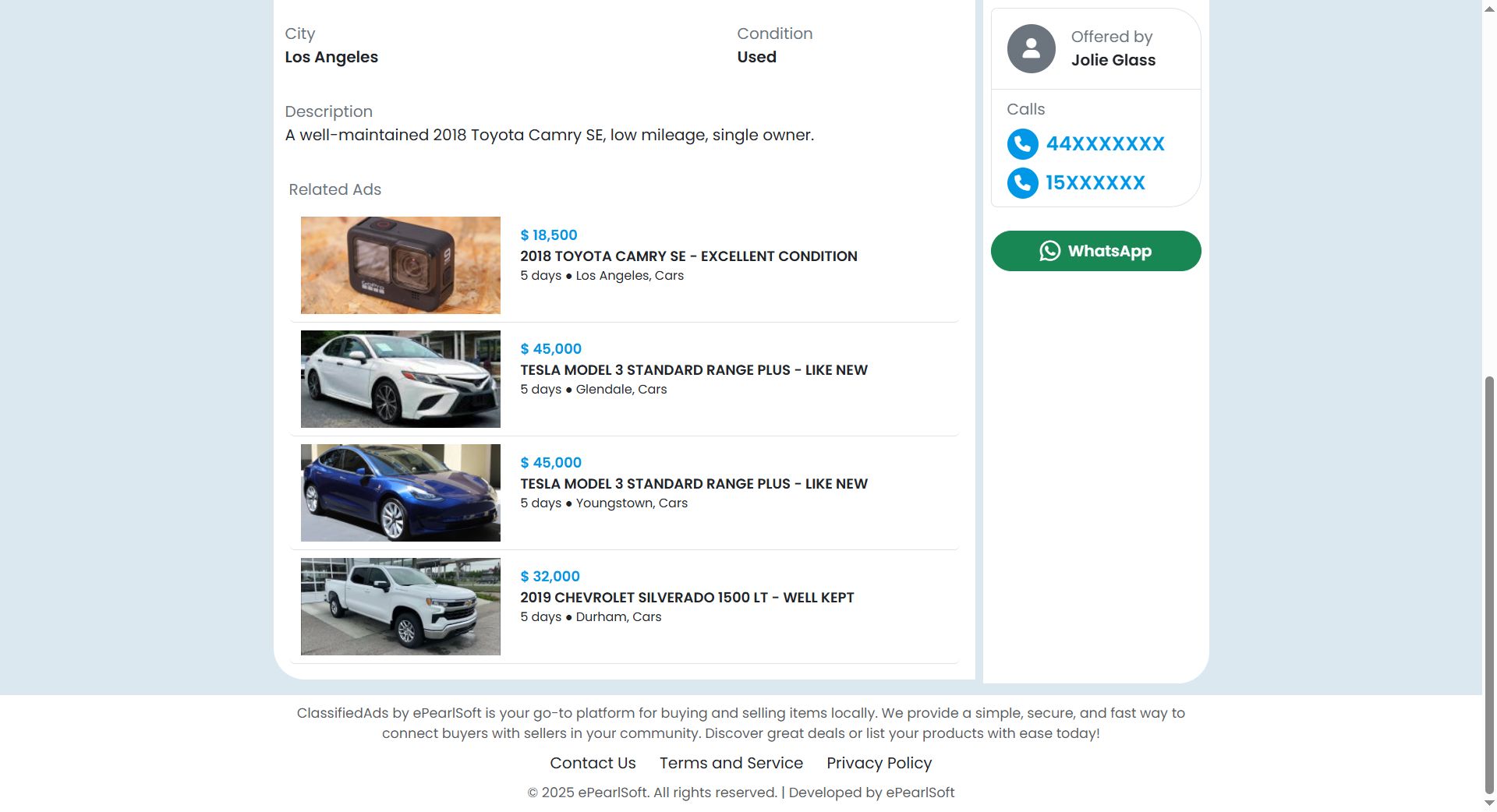Reveal the phone number 44XXXXXXX
This screenshot has height=812, width=1497.
(1105, 144)
